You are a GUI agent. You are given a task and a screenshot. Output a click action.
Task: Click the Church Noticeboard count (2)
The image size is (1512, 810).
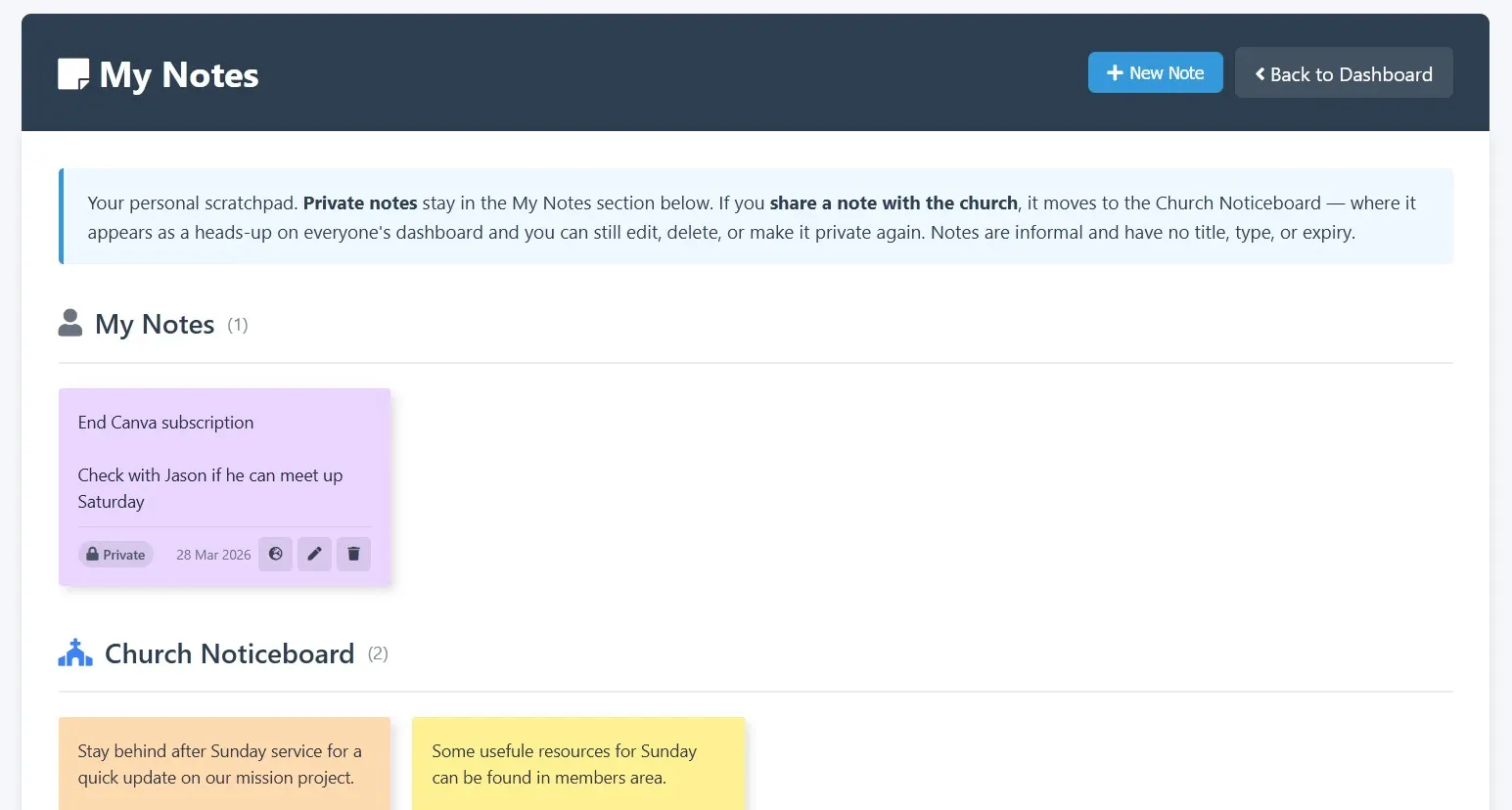(378, 653)
